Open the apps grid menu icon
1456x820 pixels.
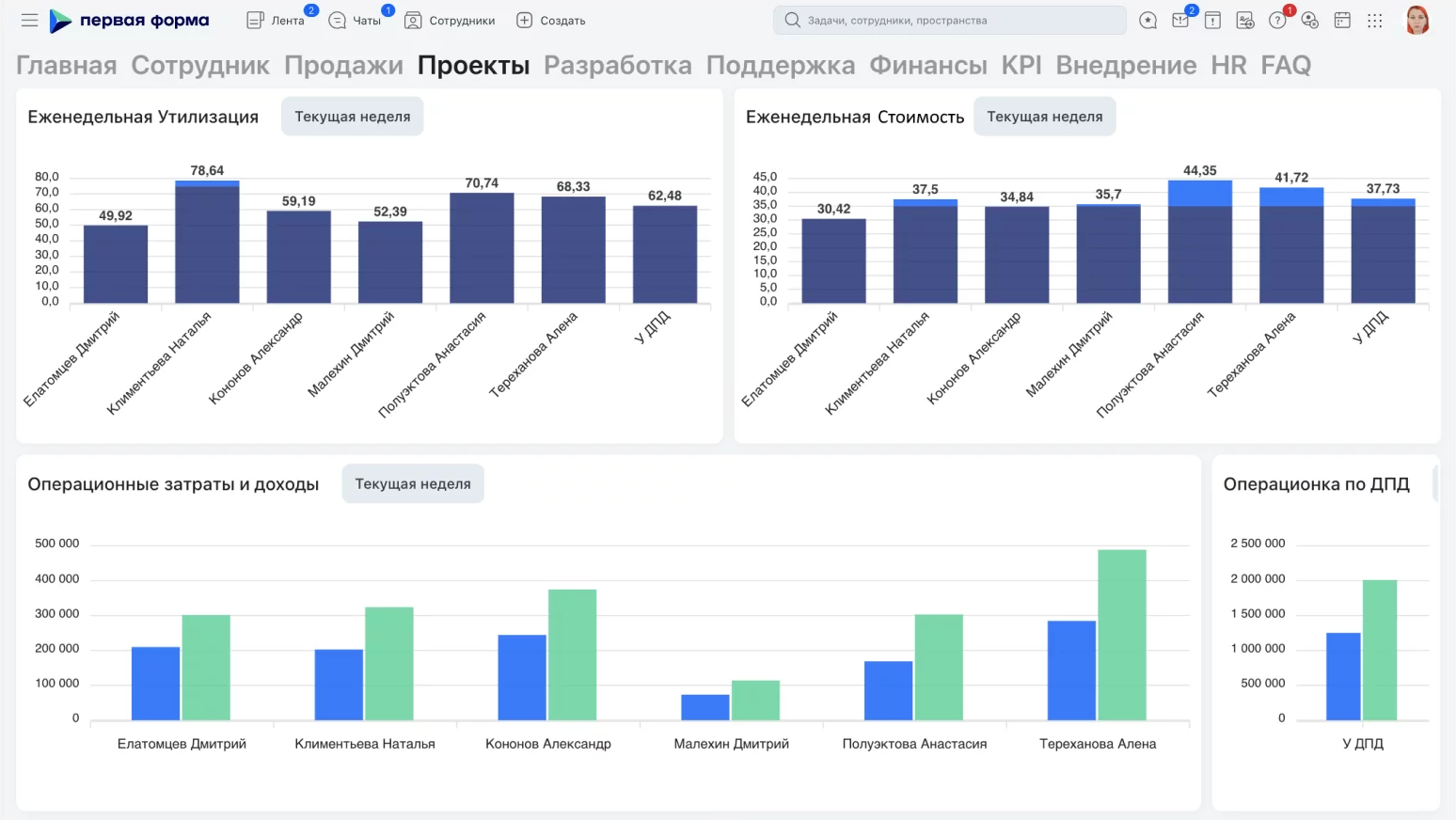tap(1375, 19)
